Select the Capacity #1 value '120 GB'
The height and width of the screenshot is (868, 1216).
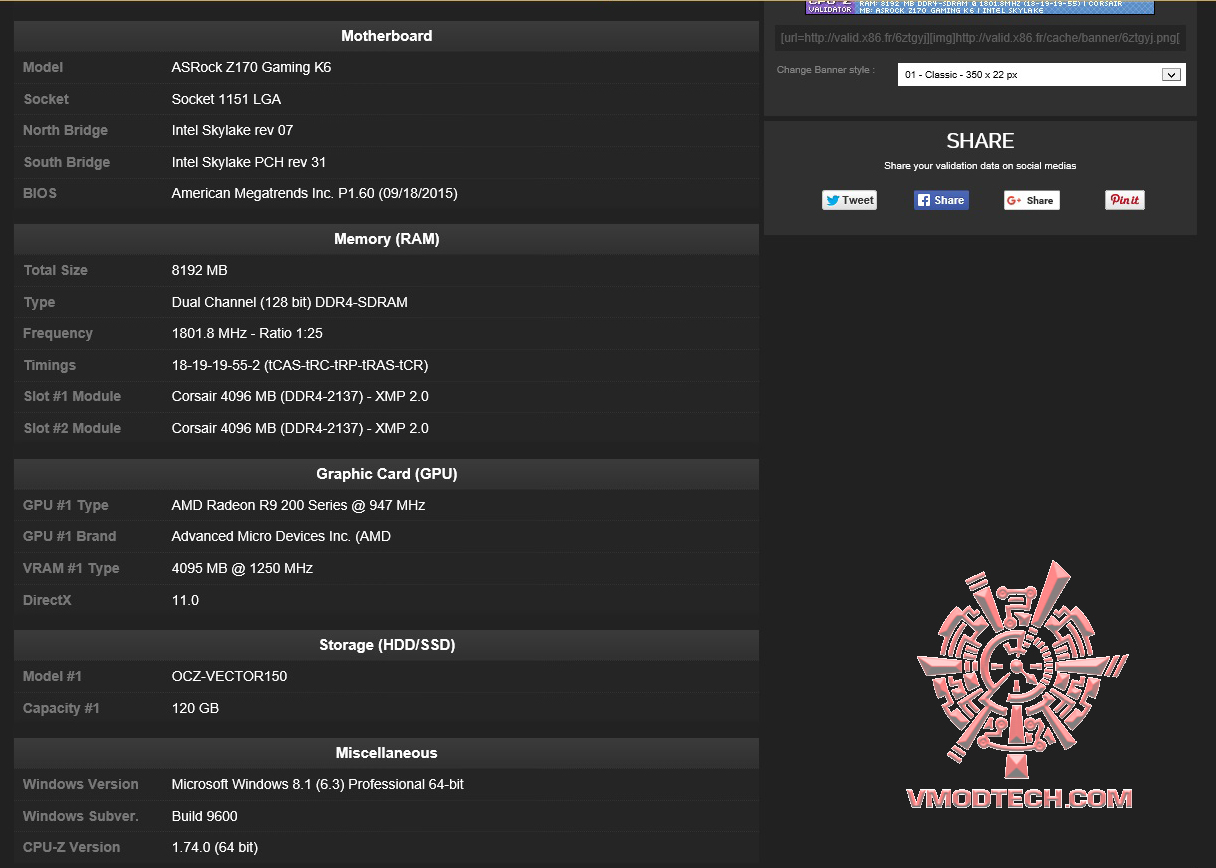point(195,708)
